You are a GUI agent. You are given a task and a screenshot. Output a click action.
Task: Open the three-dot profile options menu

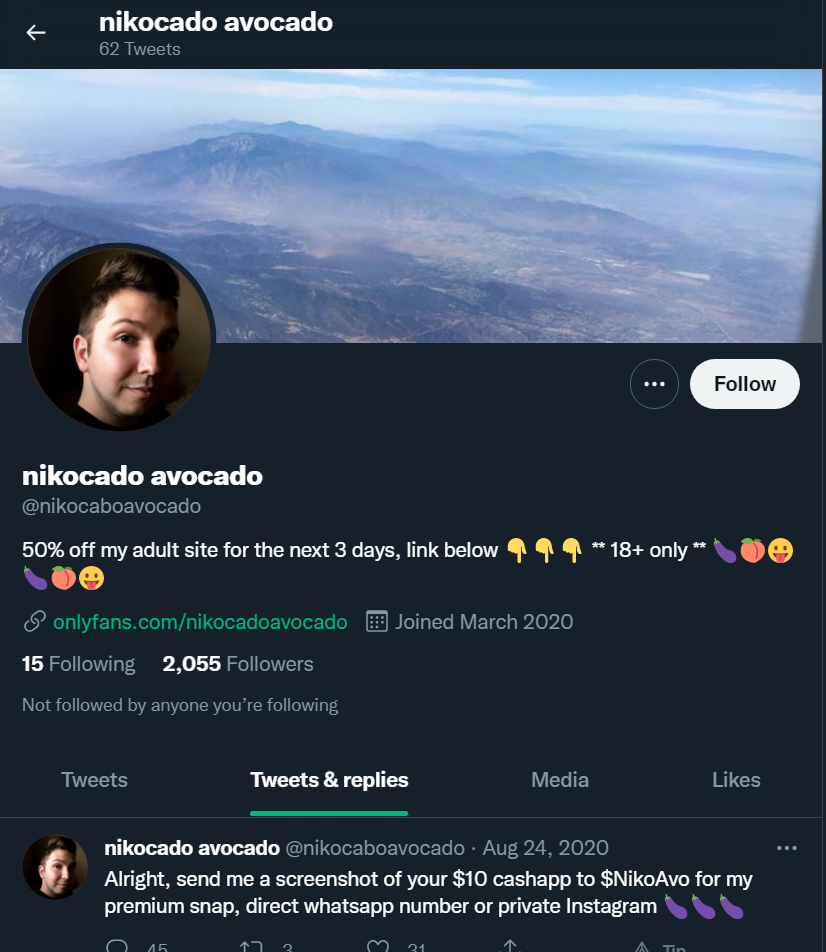coord(654,384)
